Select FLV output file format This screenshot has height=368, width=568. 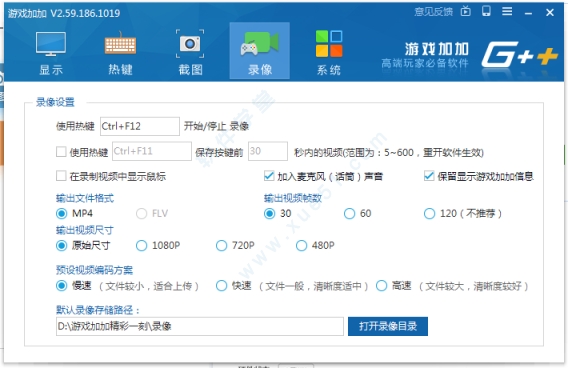coord(141,213)
